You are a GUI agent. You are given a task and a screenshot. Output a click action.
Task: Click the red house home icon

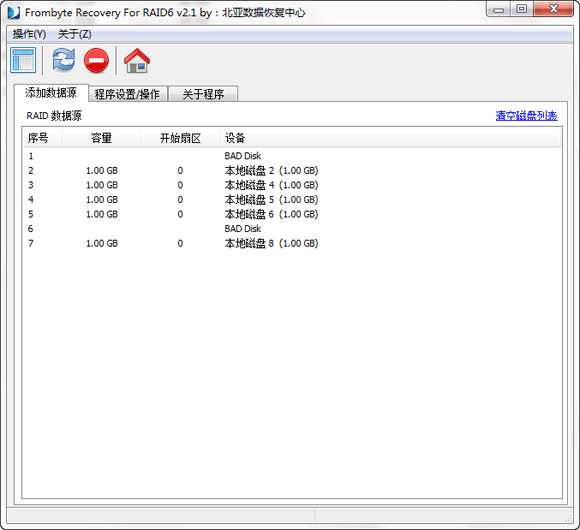pyautogui.click(x=137, y=60)
